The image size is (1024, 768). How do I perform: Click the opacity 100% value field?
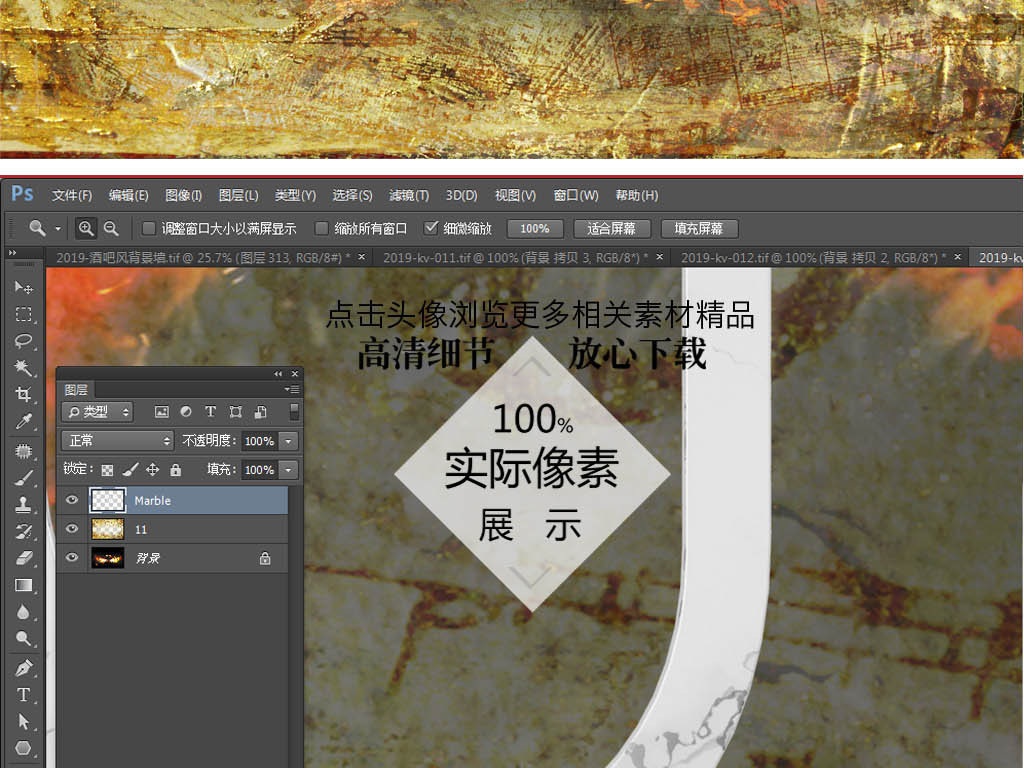[x=259, y=441]
